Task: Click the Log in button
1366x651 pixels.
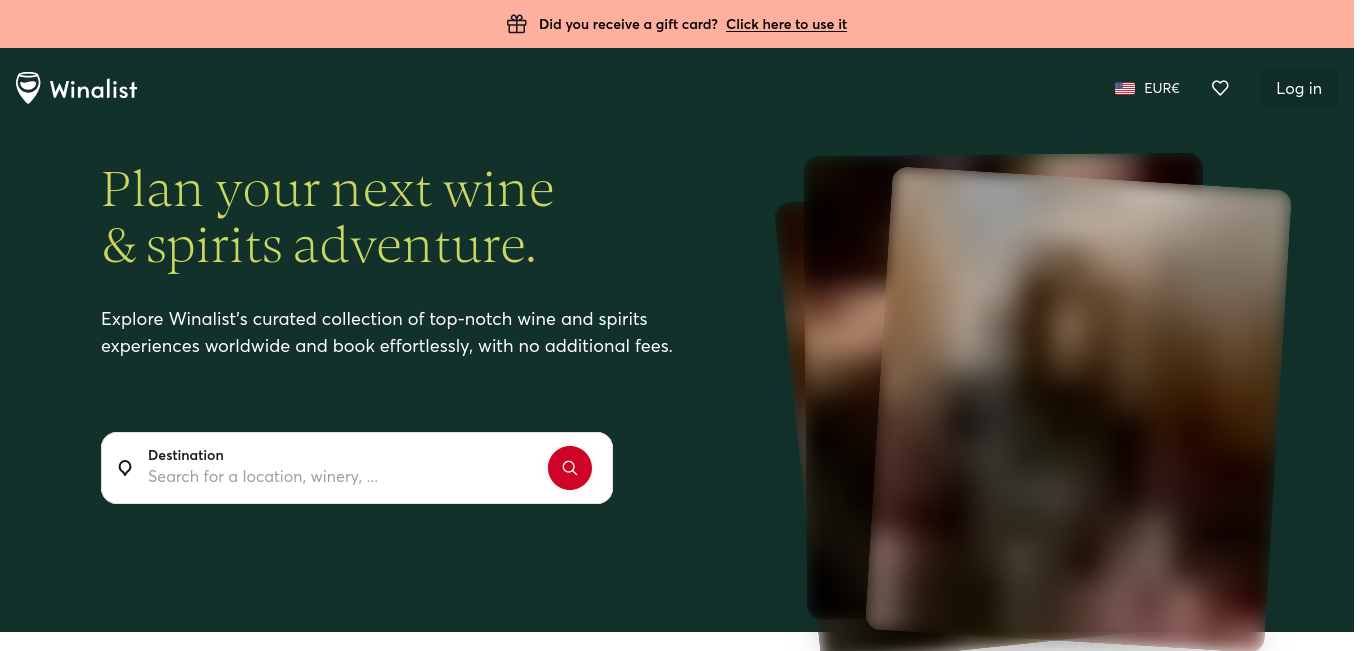Action: 1298,88
